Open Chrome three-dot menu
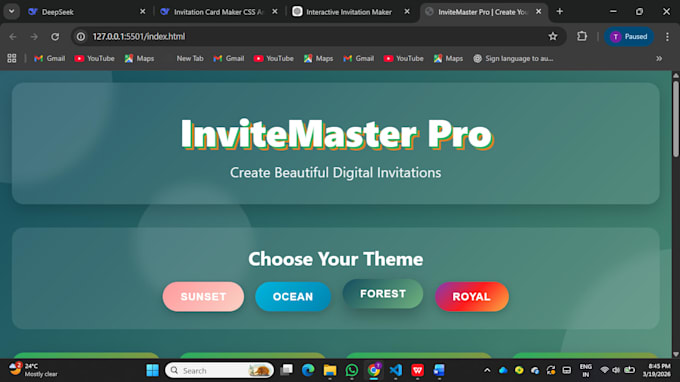This screenshot has width=680, height=382. pos(667,36)
